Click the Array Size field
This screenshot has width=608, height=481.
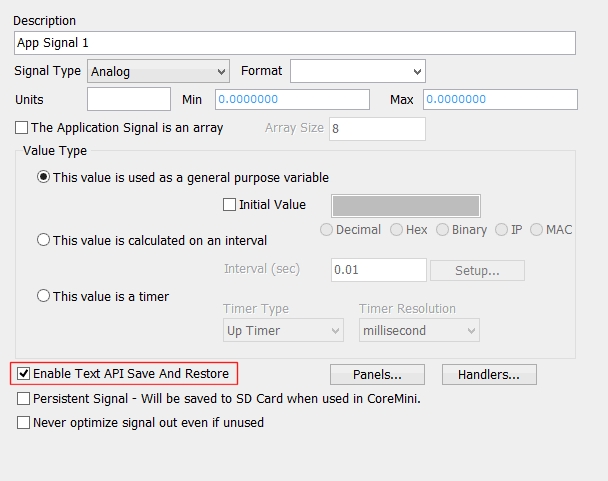376,129
